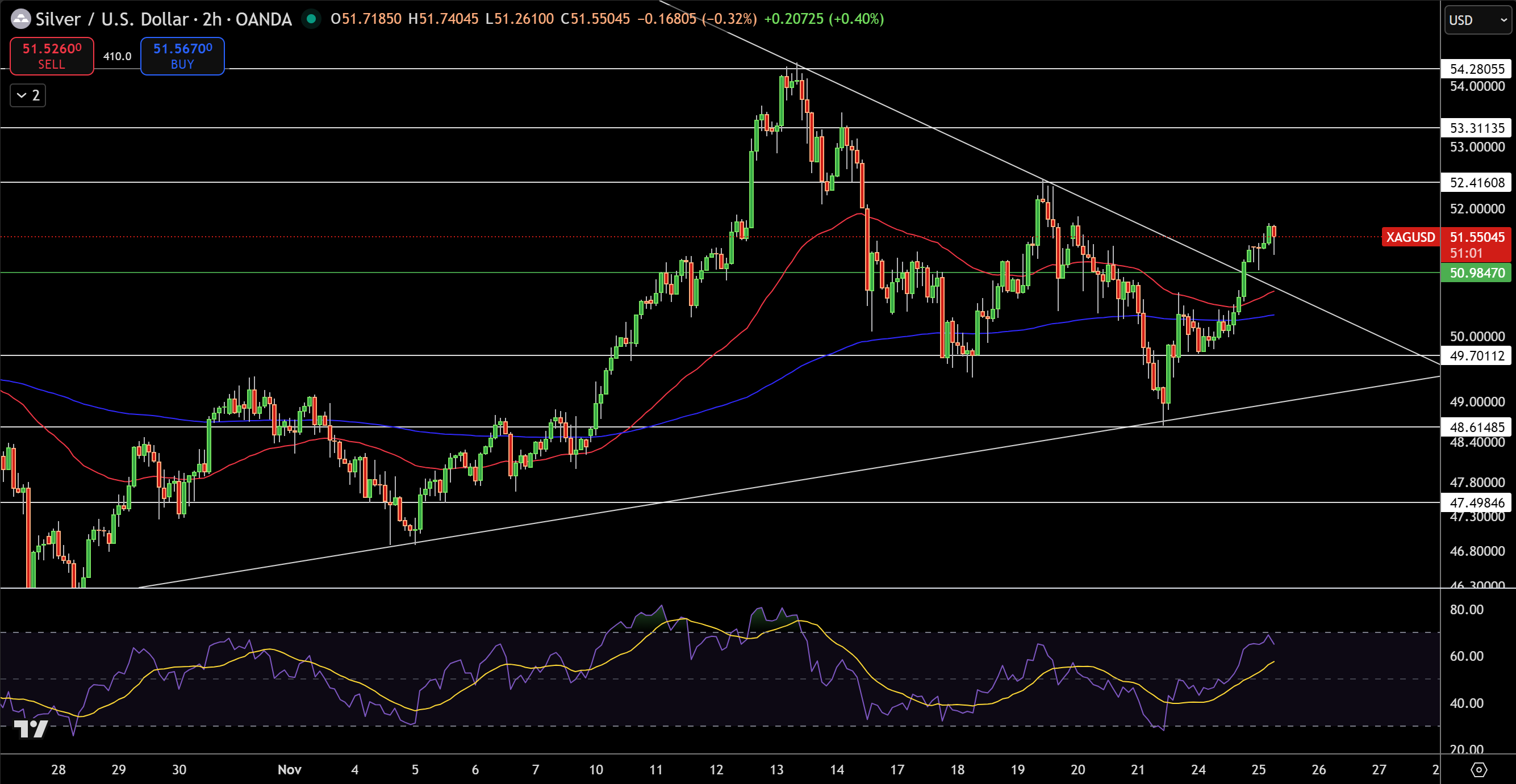Select the 49.70112 line price label
1516x784 pixels.
click(x=1477, y=356)
